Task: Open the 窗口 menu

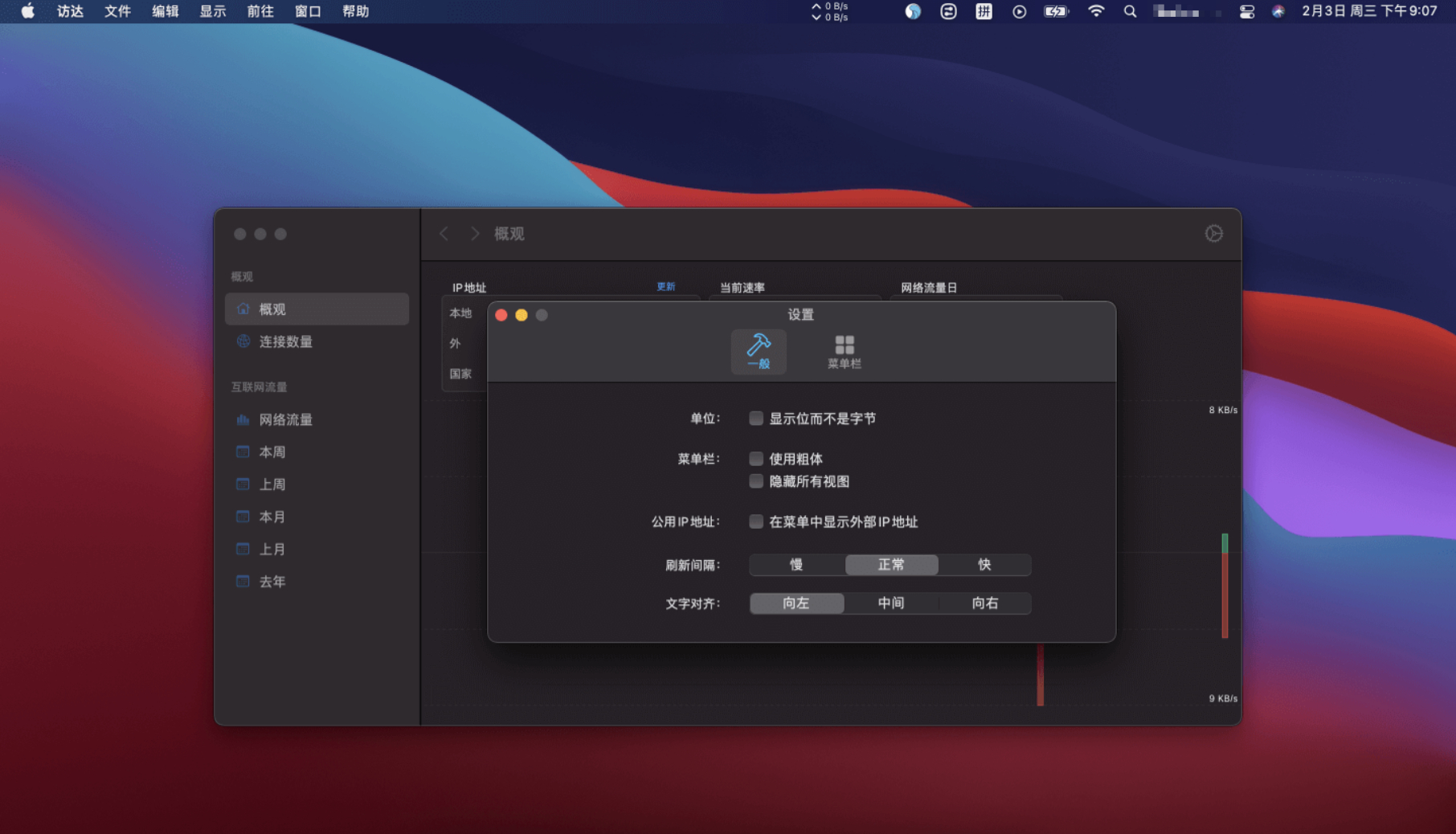Action: (308, 11)
